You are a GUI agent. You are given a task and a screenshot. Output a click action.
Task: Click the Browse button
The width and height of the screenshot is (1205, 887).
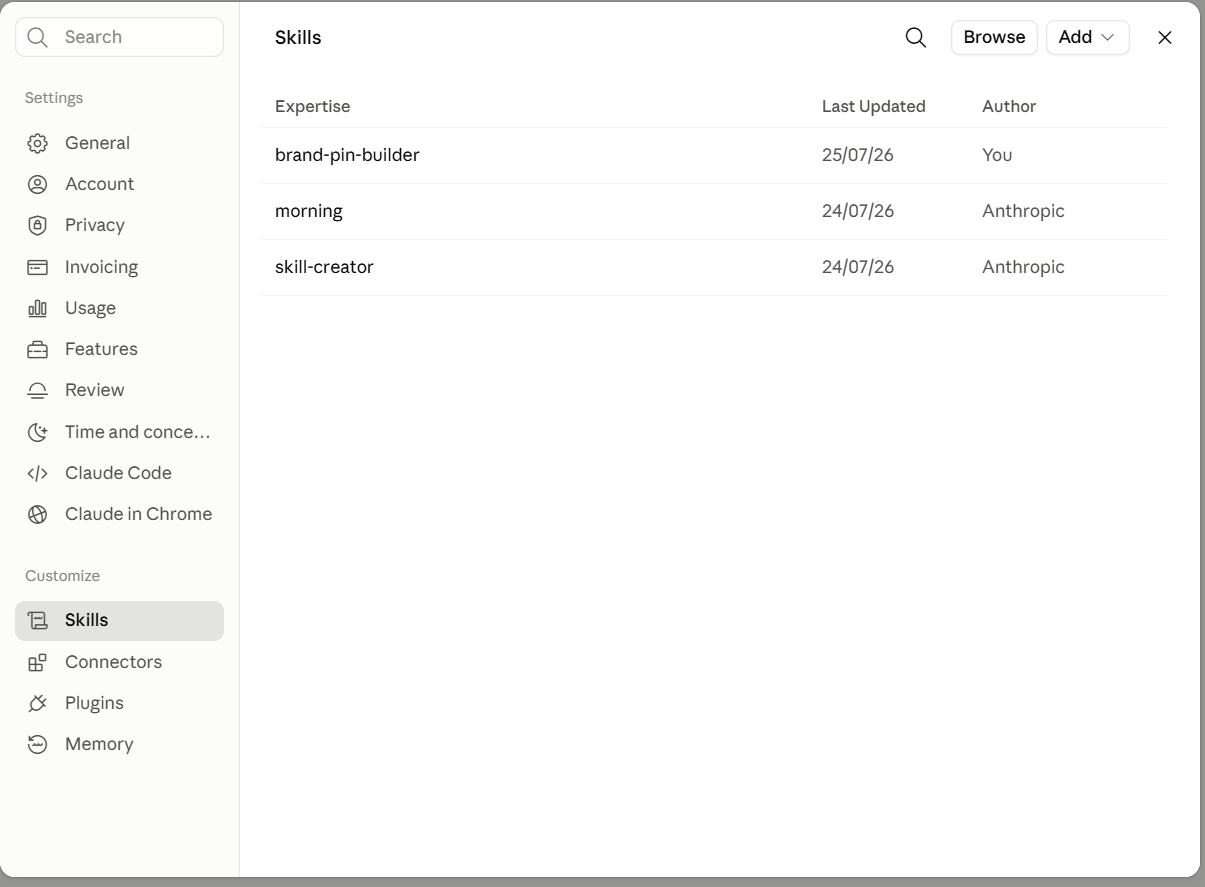(x=994, y=37)
